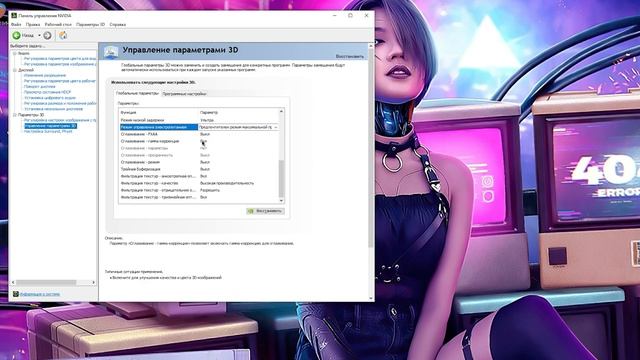Click the Forward arrow icon in toolbar

47,36
